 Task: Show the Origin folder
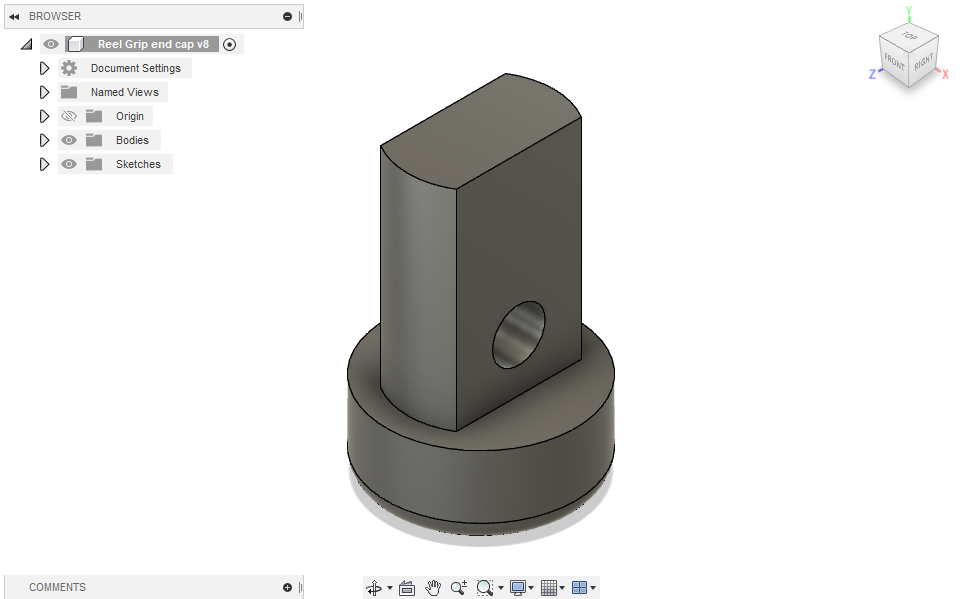pos(69,116)
